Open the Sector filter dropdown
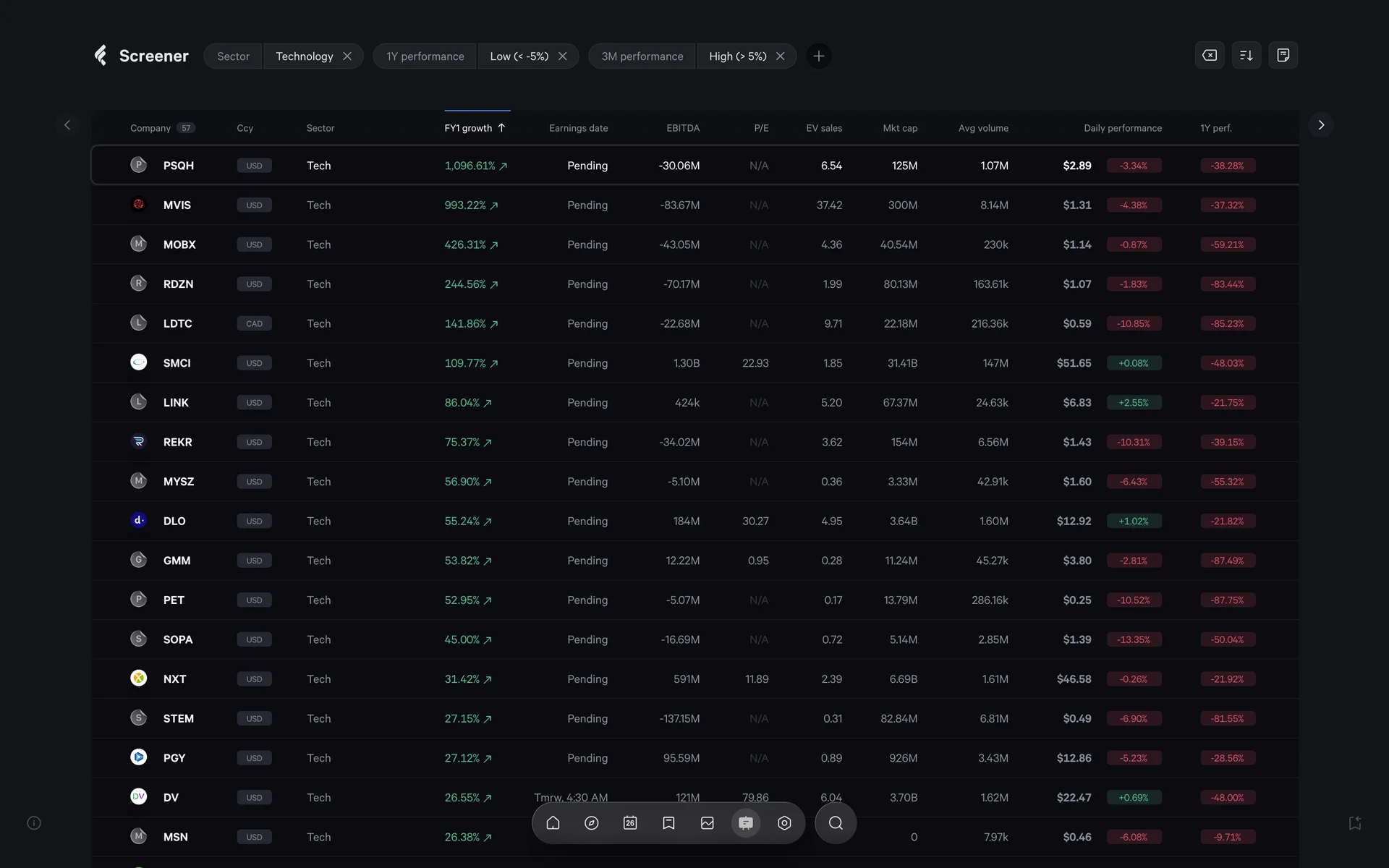This screenshot has width=1389, height=868. coord(233,56)
